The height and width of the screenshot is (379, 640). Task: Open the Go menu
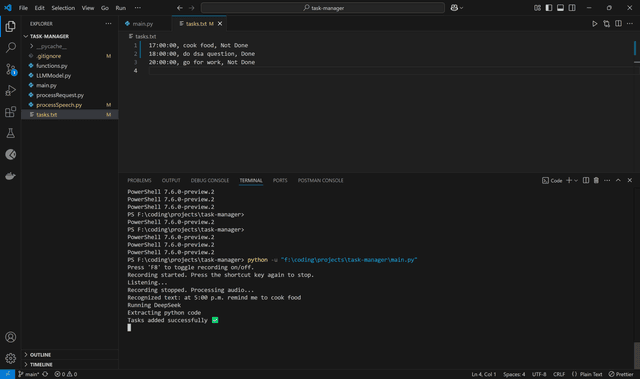(x=105, y=8)
